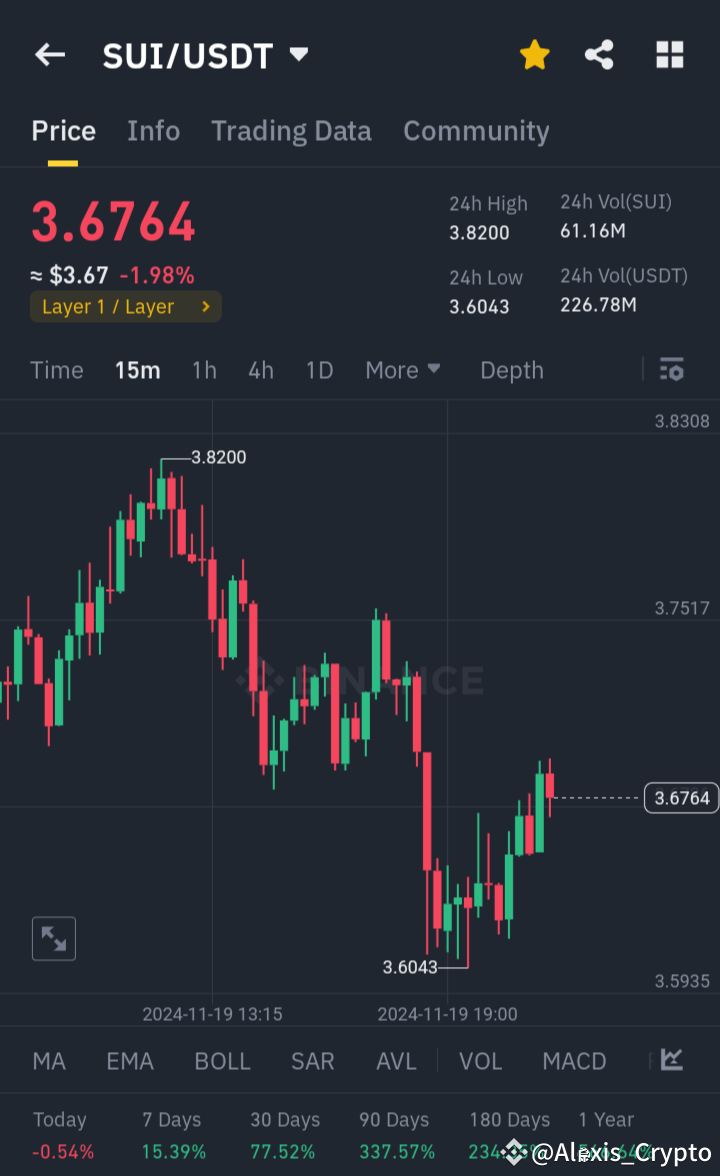Expand the More timeframe dropdown
720x1176 pixels.
click(x=402, y=369)
